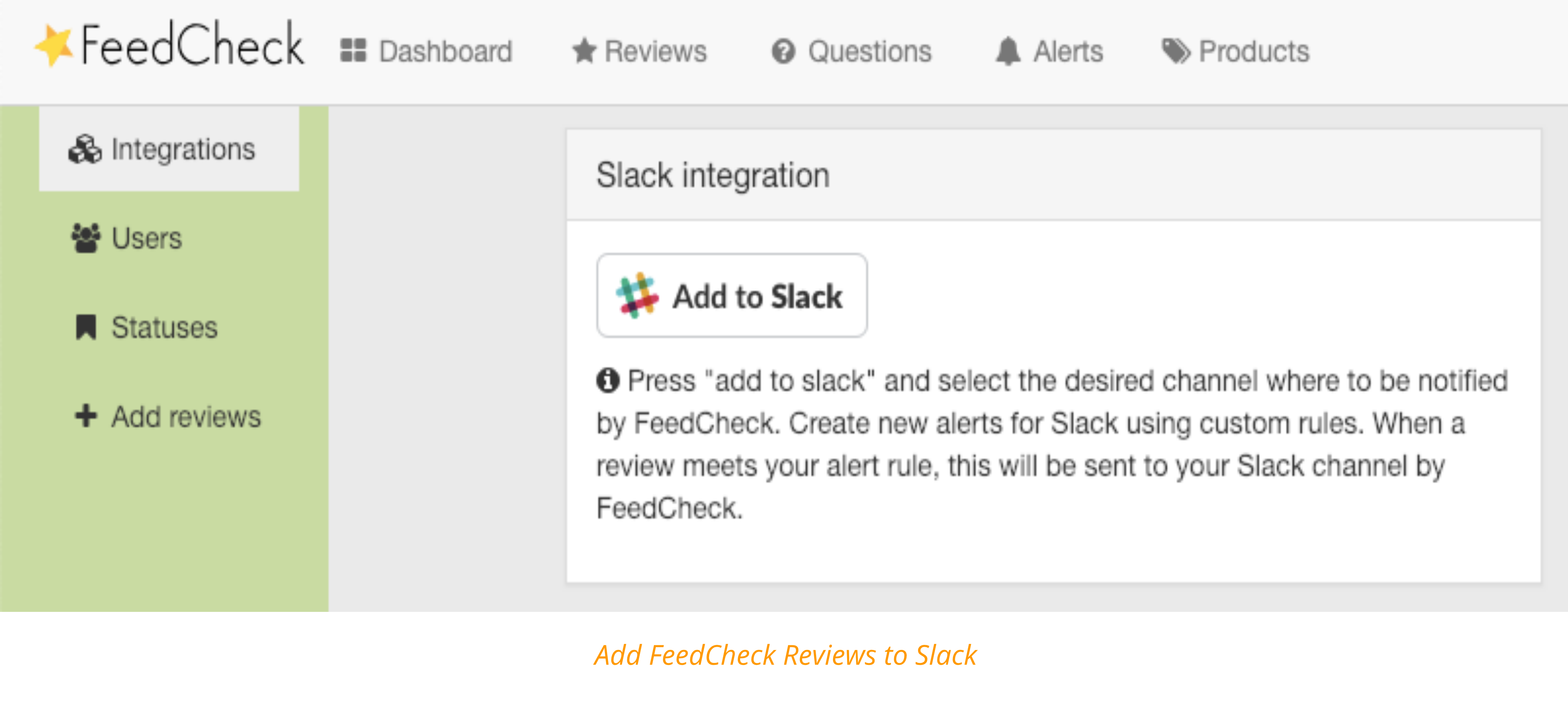Click the Slack hashtag logo icon

coord(637,295)
